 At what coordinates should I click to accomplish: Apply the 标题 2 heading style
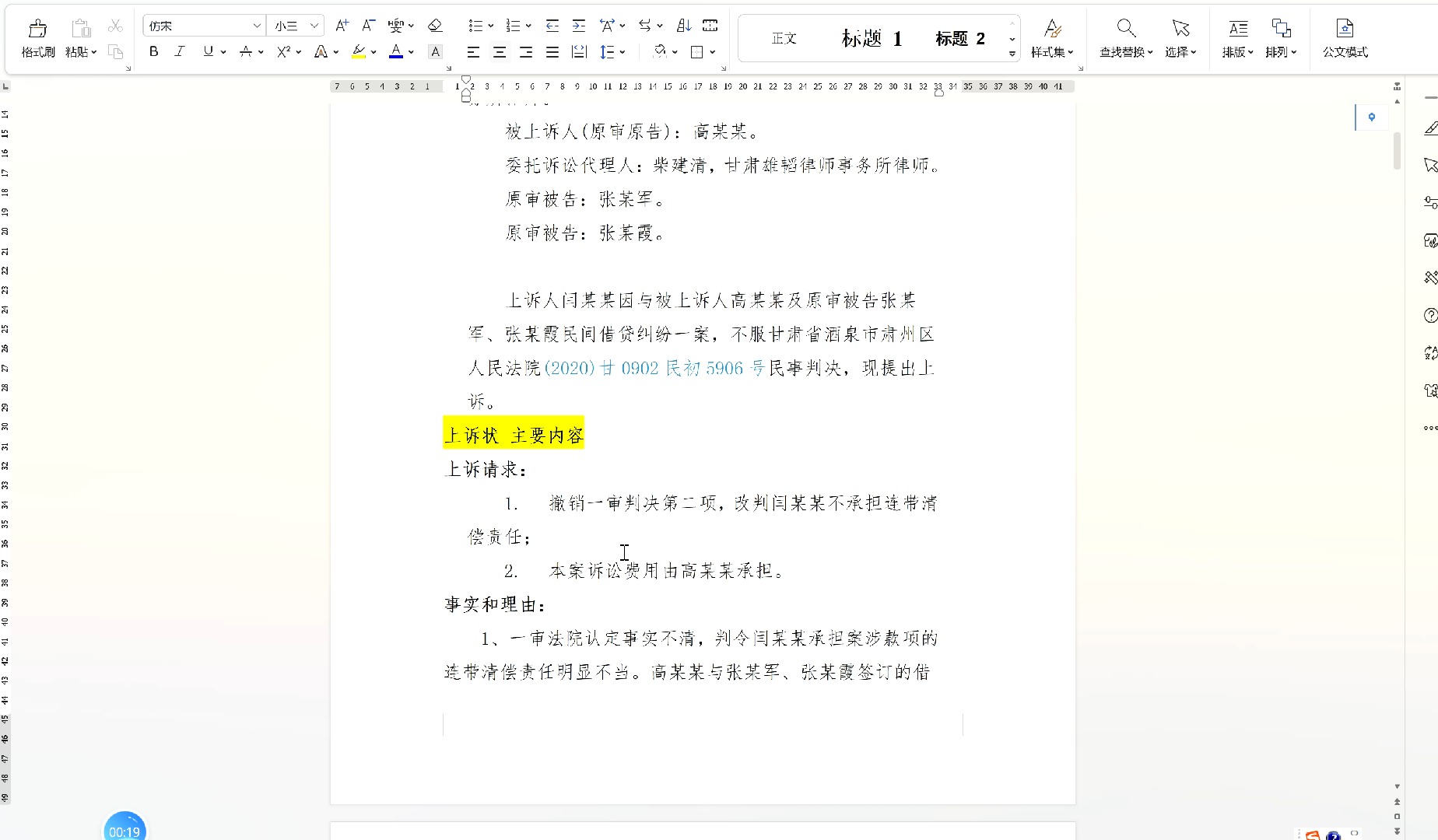click(x=960, y=39)
